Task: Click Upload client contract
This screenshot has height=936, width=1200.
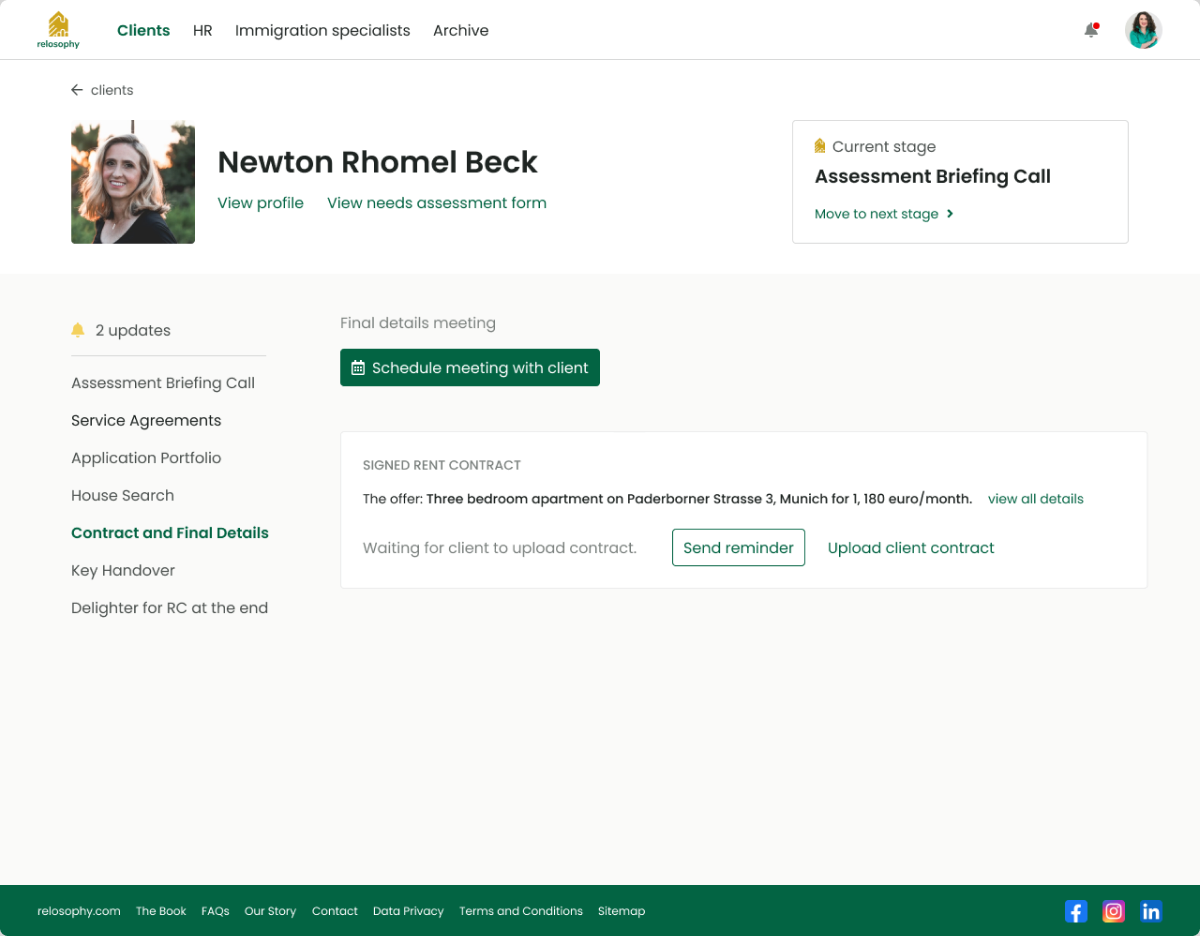Action: (x=911, y=548)
